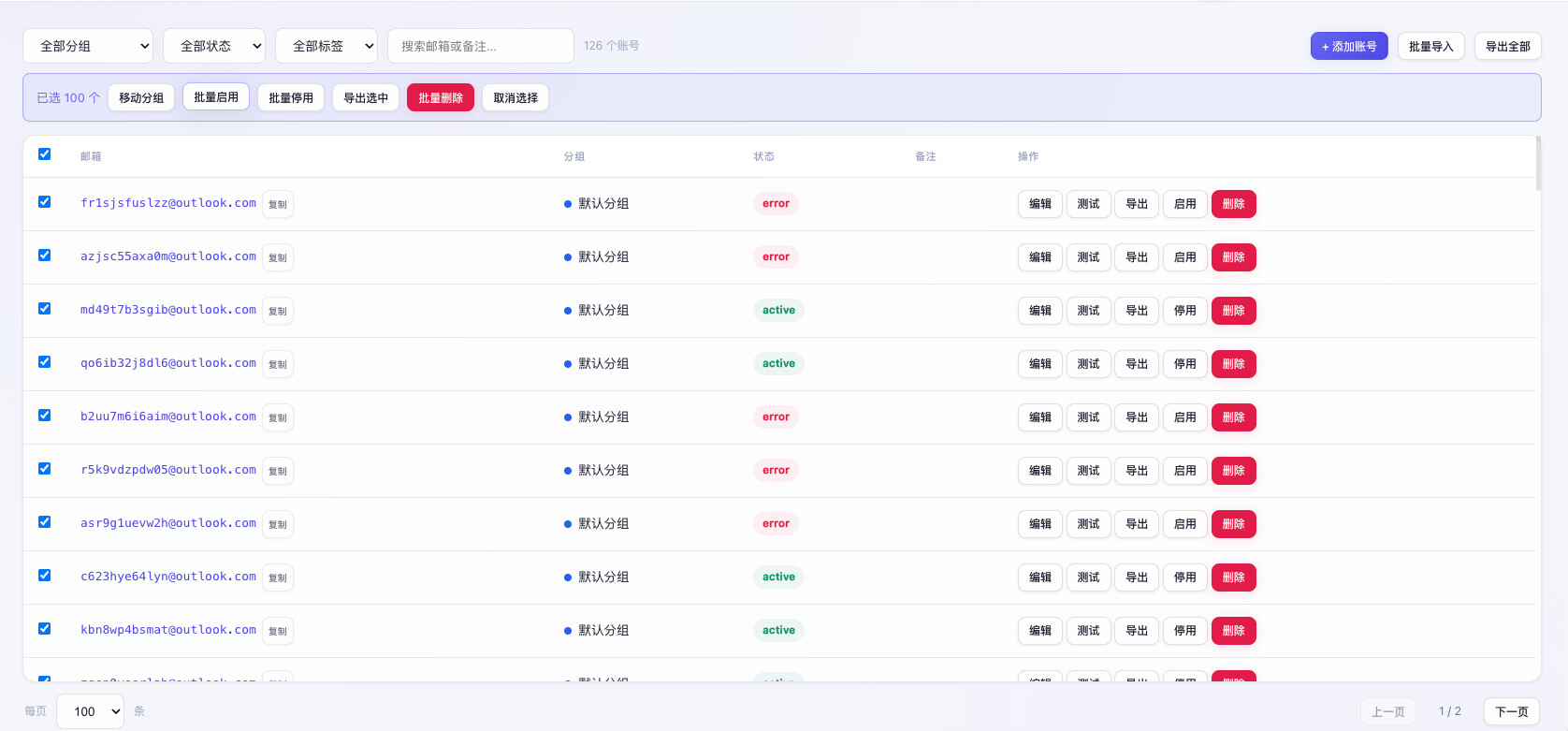The height and width of the screenshot is (731, 1568).
Task: Click the active status badge for md49t7b3sgib@outlook.com
Action: 778,310
